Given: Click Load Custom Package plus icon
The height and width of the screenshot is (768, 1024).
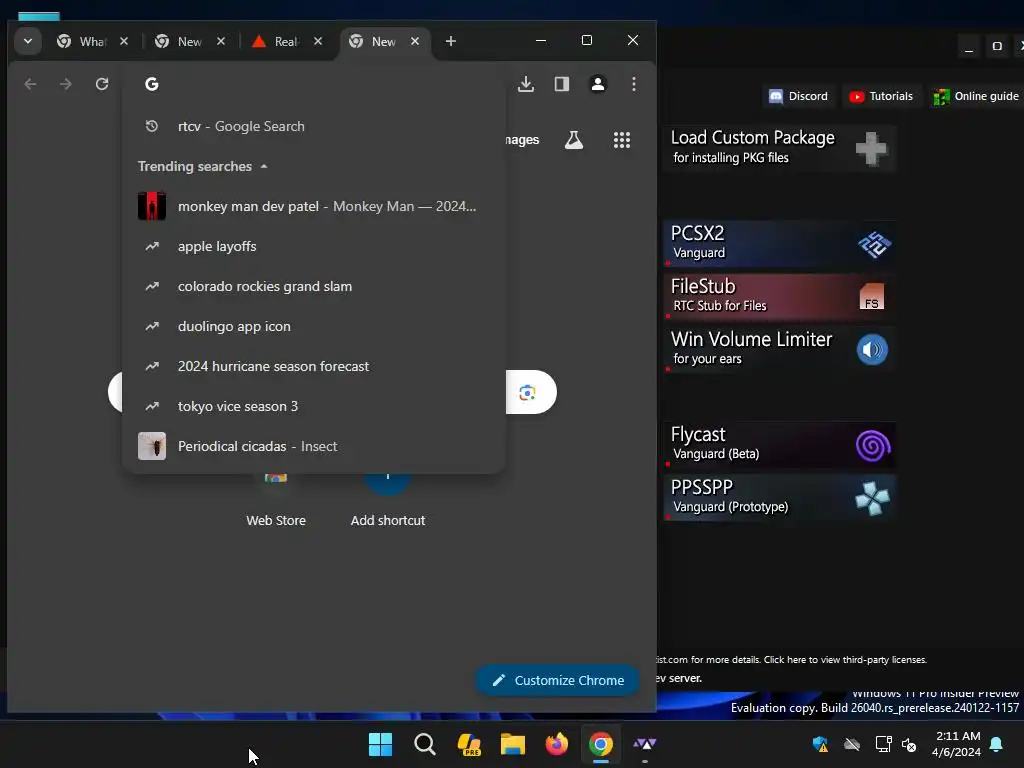Looking at the screenshot, I should pyautogui.click(x=871, y=148).
